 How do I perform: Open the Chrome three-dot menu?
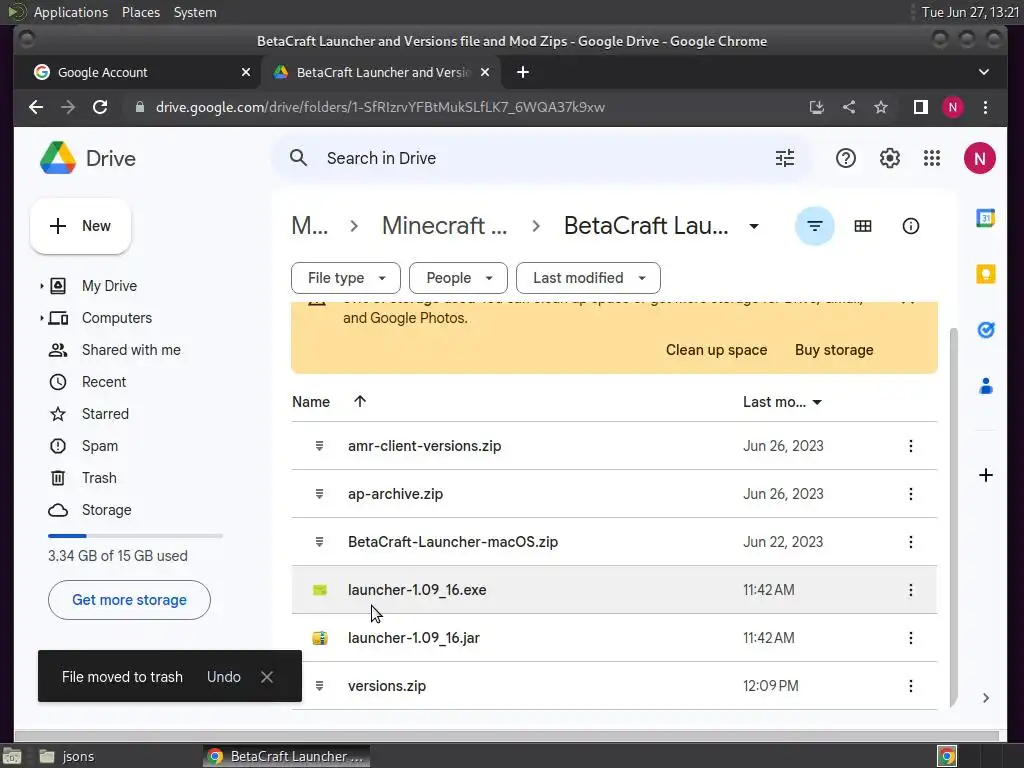985,107
